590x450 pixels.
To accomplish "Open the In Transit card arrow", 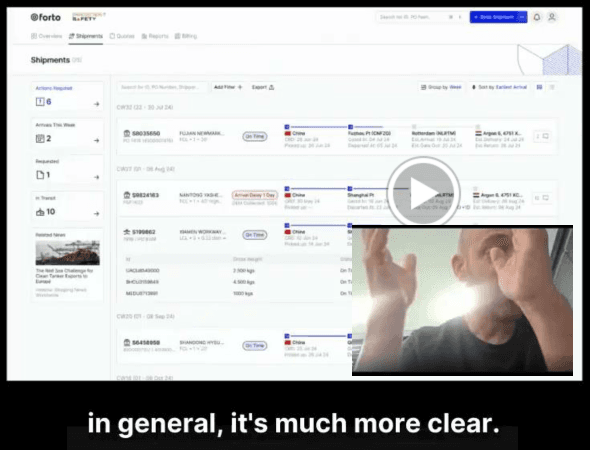I will click(97, 214).
